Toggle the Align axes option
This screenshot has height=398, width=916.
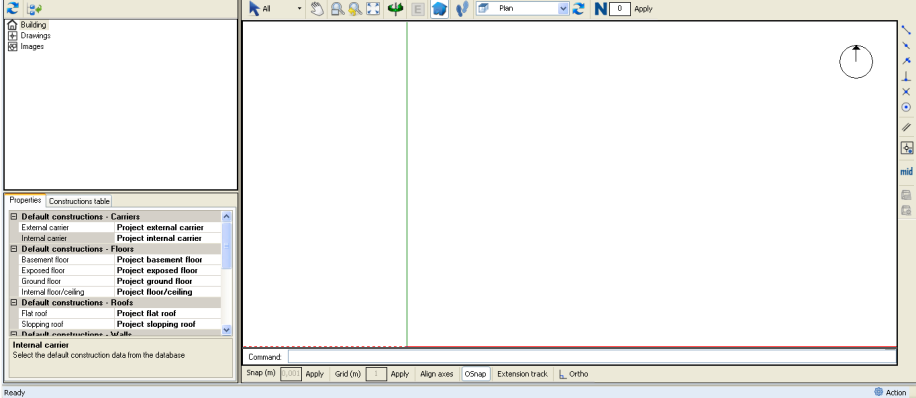(436, 374)
